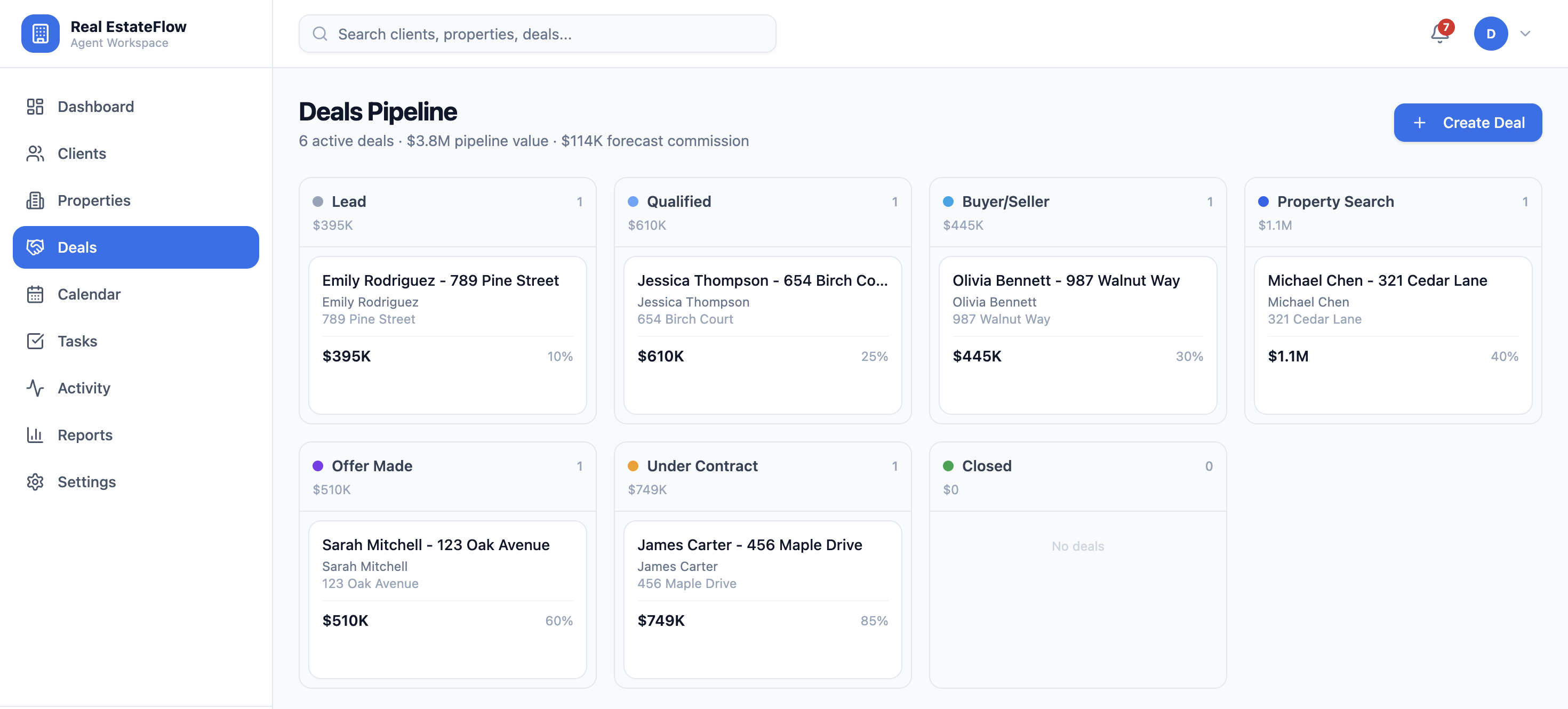Click the "No deals" placeholder in Closed
The image size is (1568, 709).
point(1077,546)
